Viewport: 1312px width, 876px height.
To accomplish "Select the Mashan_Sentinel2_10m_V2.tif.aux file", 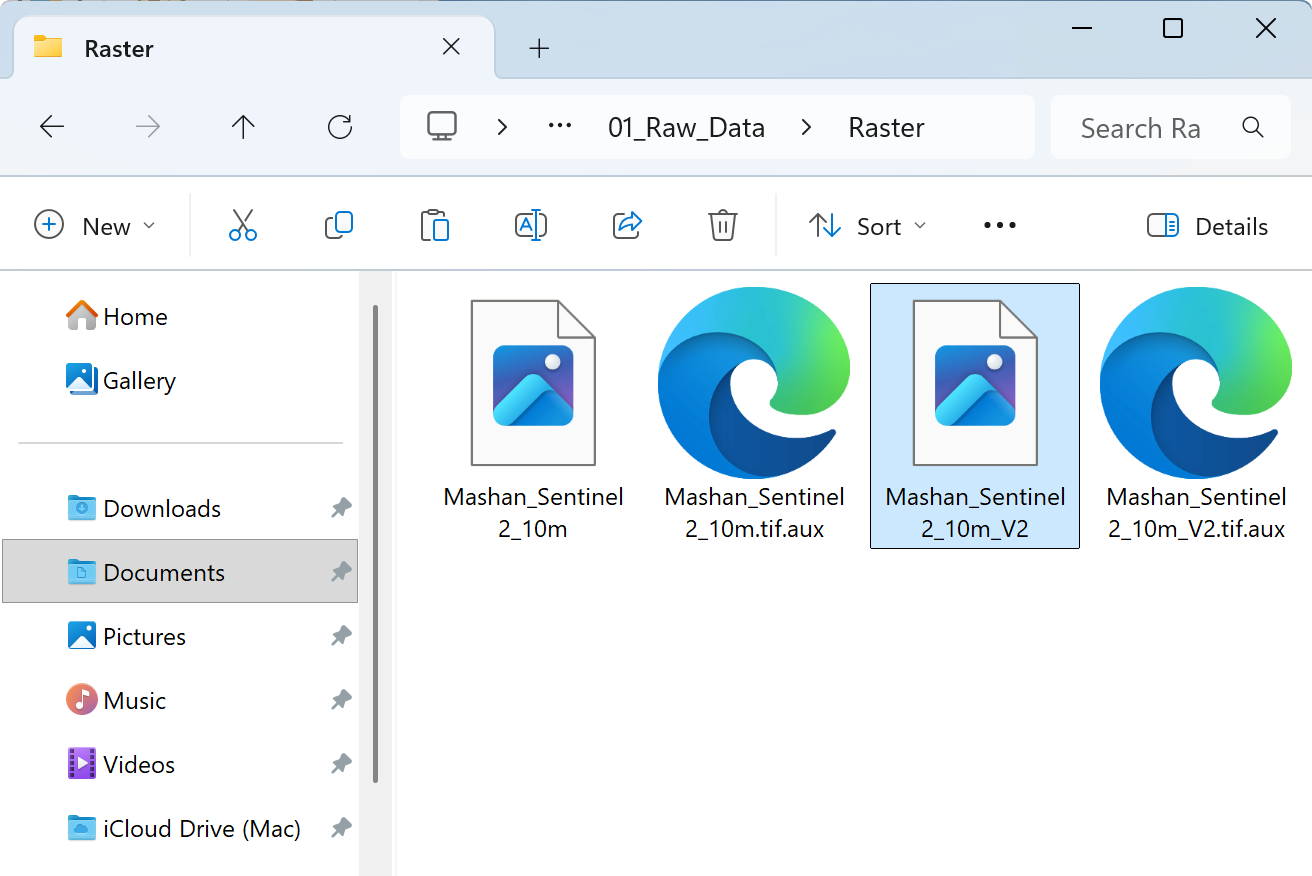I will pos(1196,416).
